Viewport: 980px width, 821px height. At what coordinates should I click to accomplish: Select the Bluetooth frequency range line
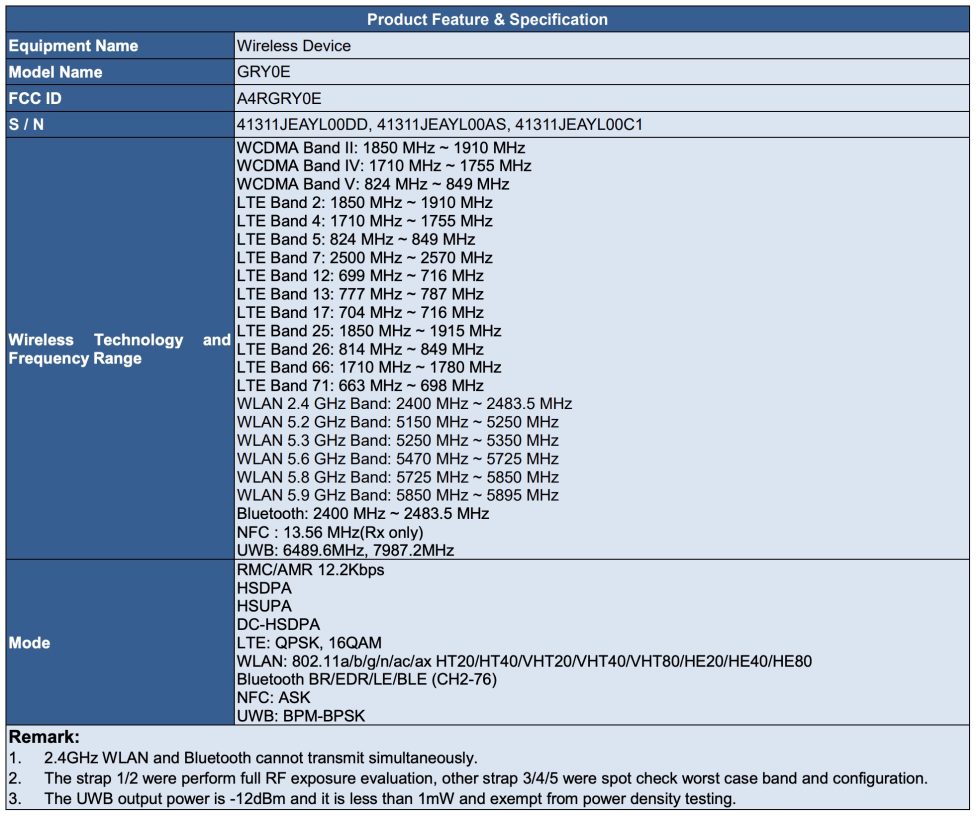point(362,514)
